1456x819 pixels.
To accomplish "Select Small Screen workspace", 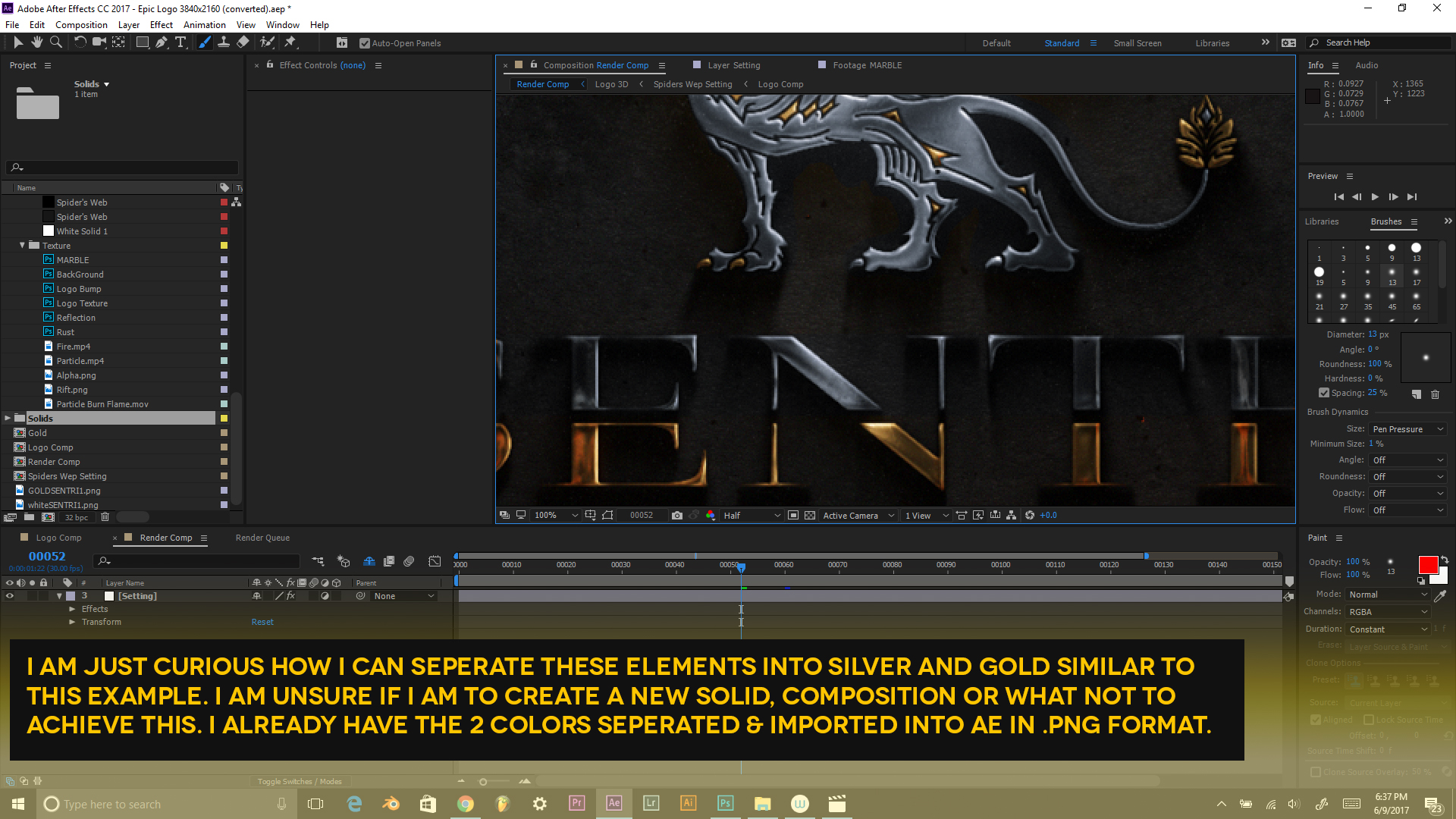I will coord(1137,43).
